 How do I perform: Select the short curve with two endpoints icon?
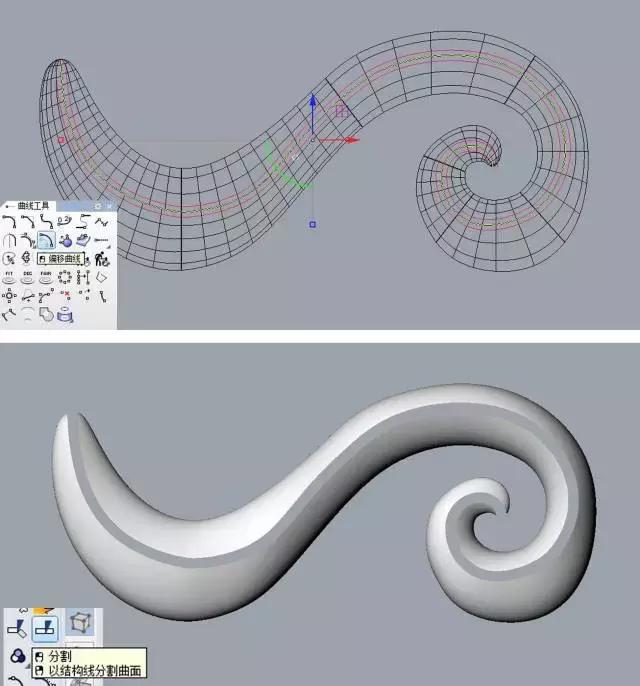tap(102, 297)
